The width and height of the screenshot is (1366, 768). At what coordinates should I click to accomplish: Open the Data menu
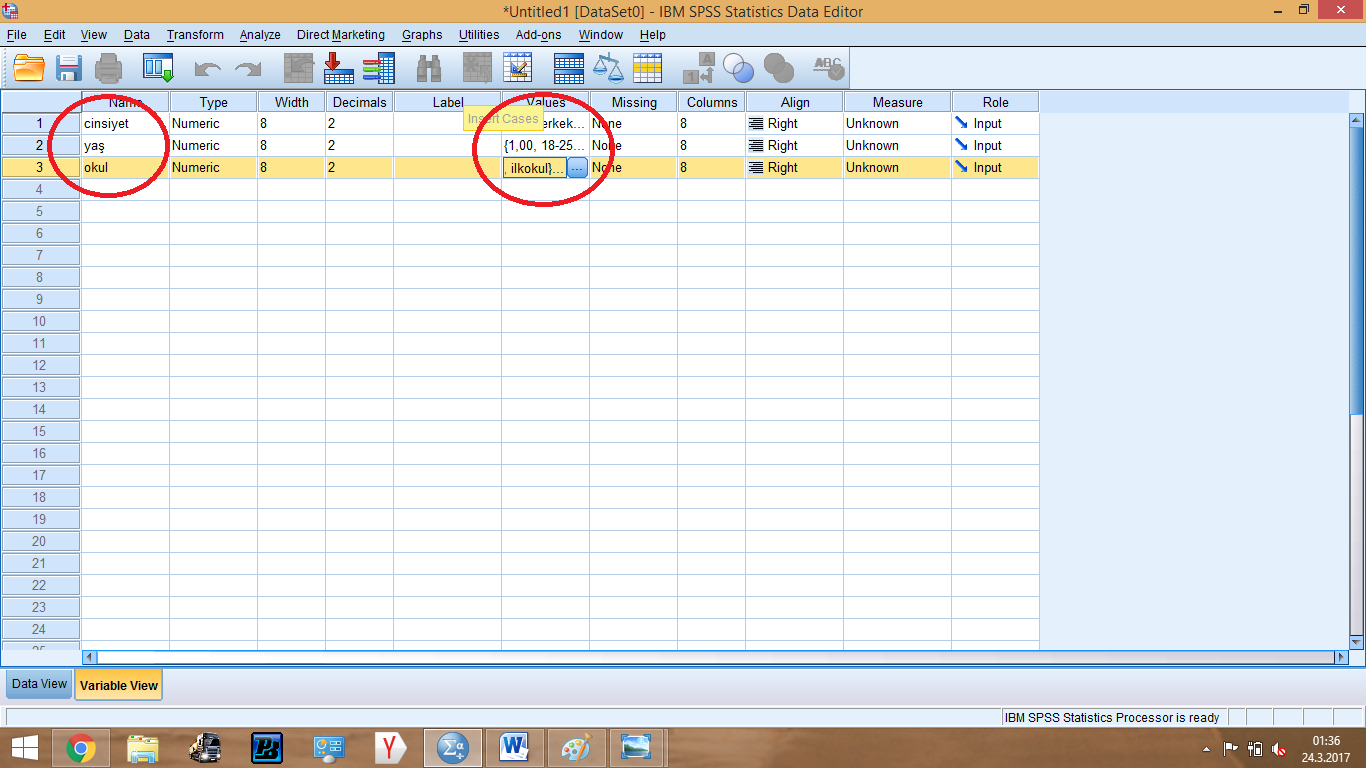[137, 35]
